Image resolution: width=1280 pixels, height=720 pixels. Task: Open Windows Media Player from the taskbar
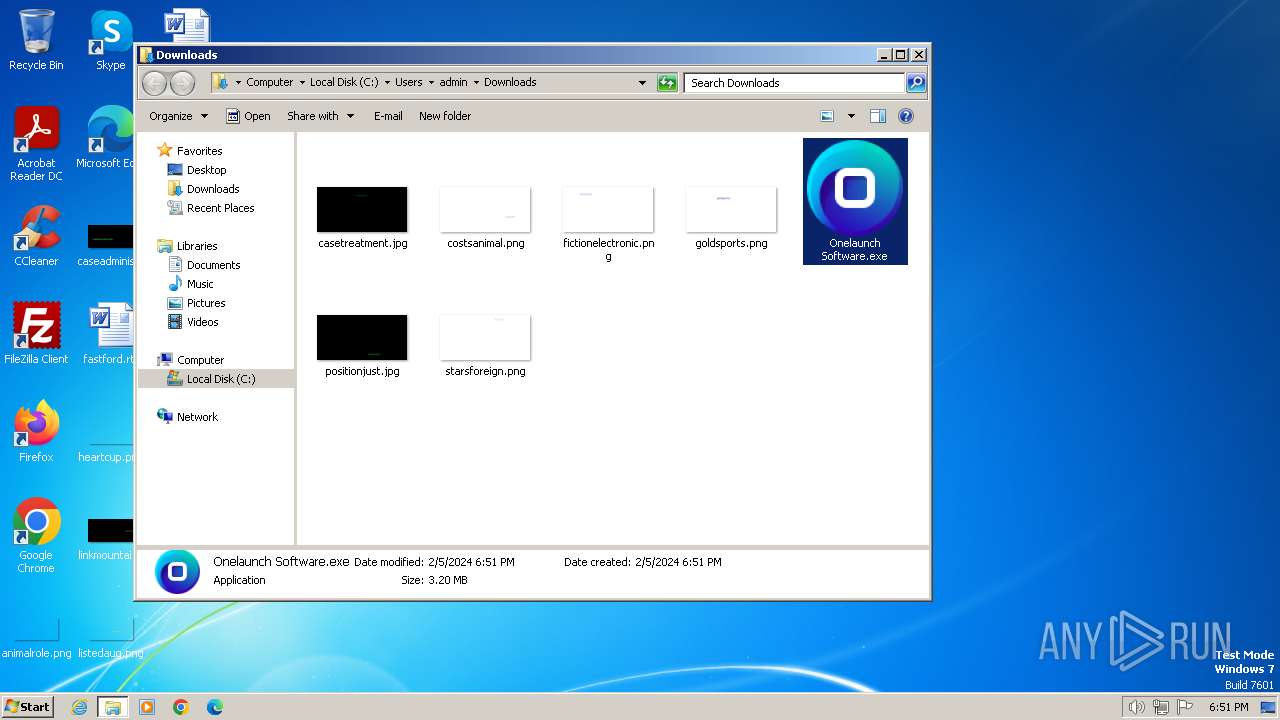tap(147, 707)
